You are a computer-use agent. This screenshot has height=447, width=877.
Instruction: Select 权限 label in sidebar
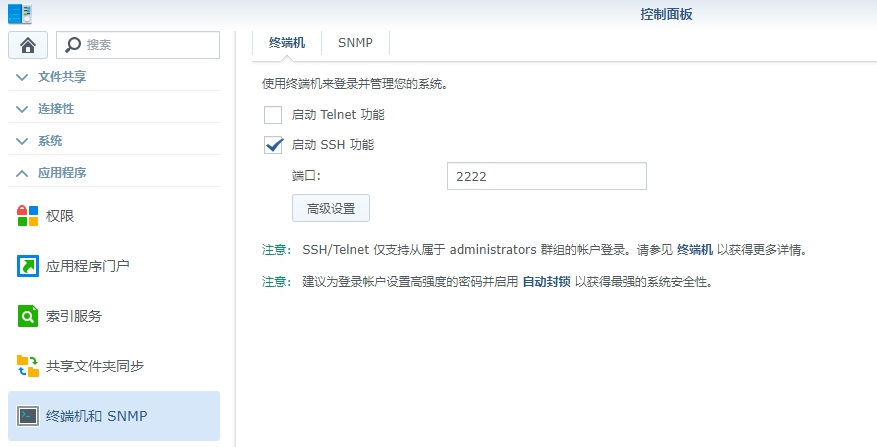pos(60,216)
